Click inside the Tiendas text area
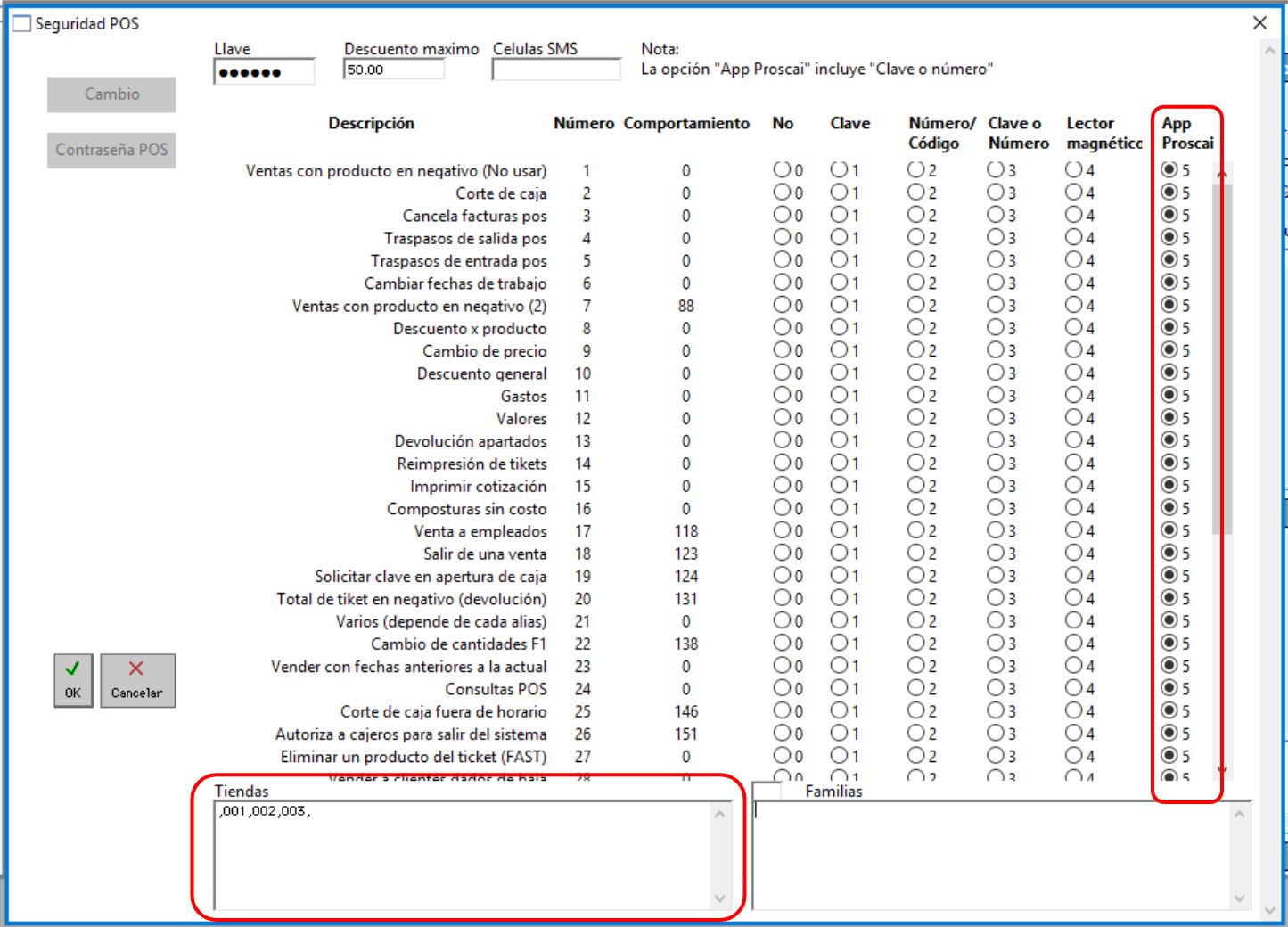The width and height of the screenshot is (1288, 927). [x=463, y=855]
